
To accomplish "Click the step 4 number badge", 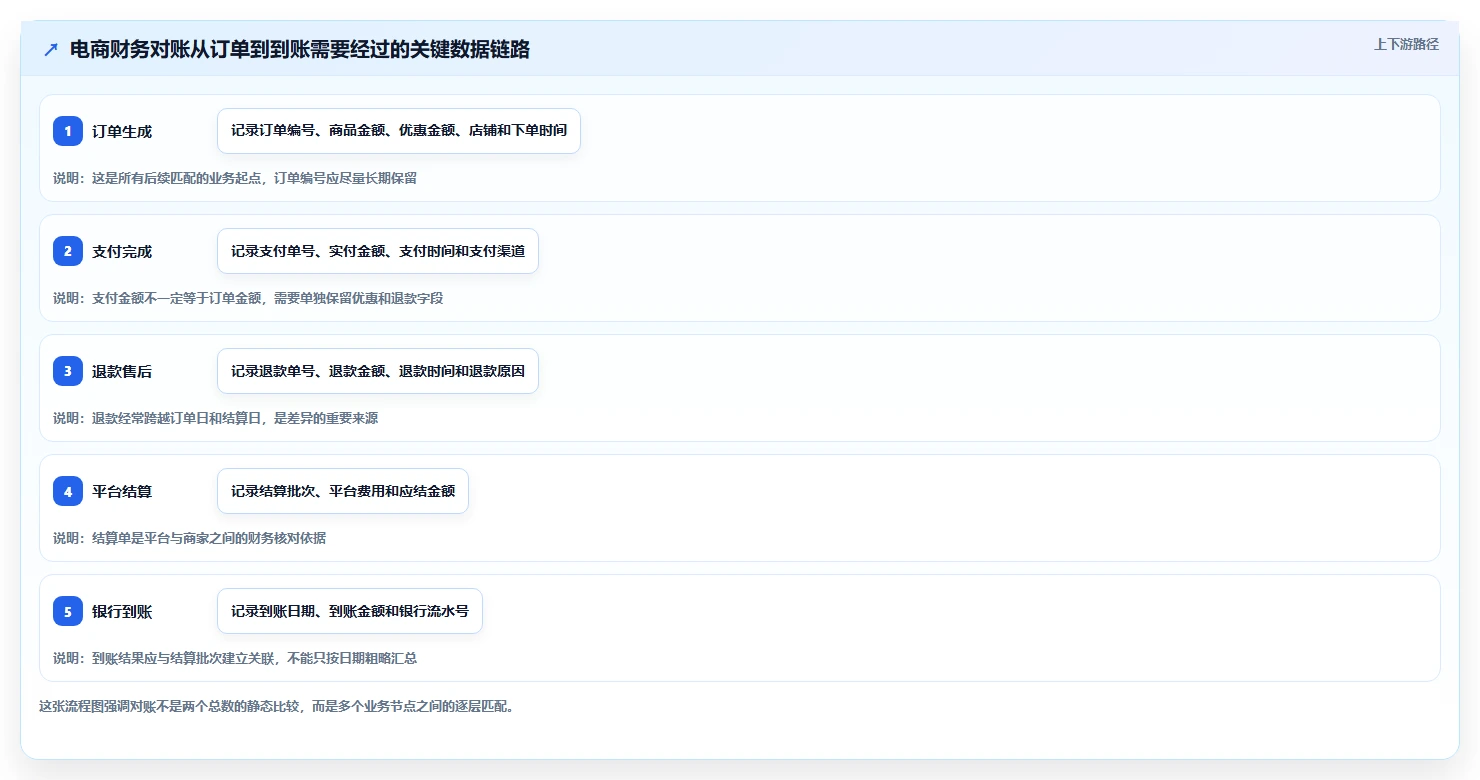I will (68, 491).
